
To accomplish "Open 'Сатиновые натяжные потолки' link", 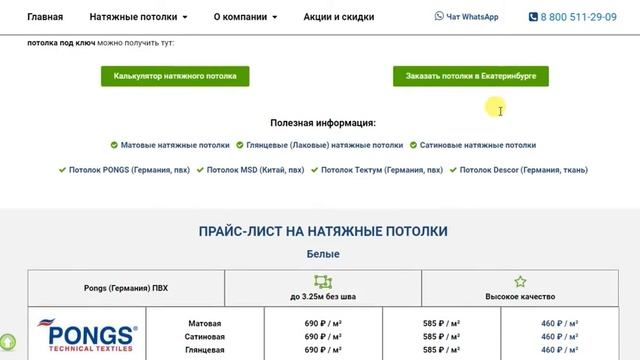I will (x=478, y=145).
